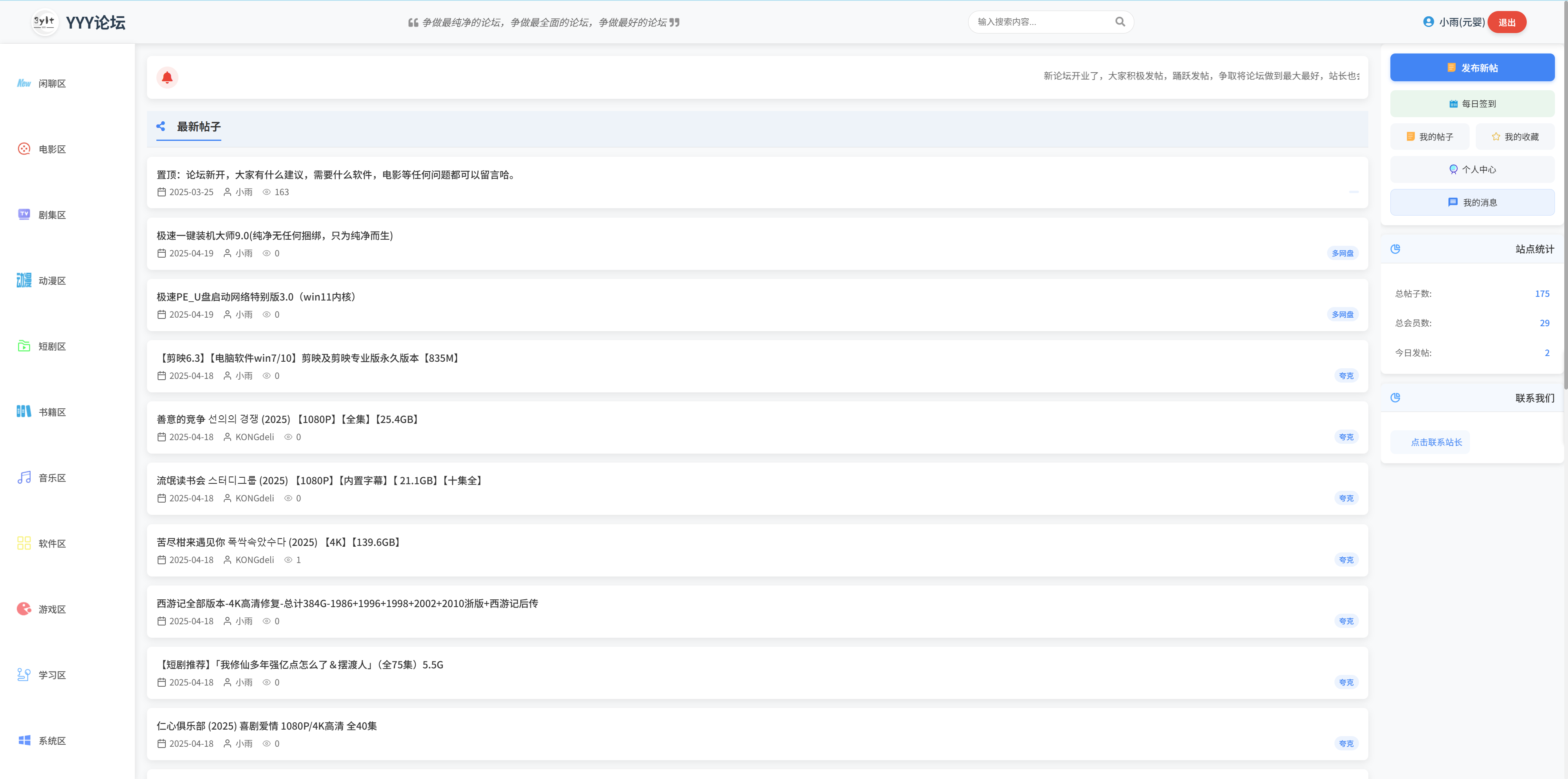
Task: Open the 系统区 Windows icon section
Action: click(24, 740)
